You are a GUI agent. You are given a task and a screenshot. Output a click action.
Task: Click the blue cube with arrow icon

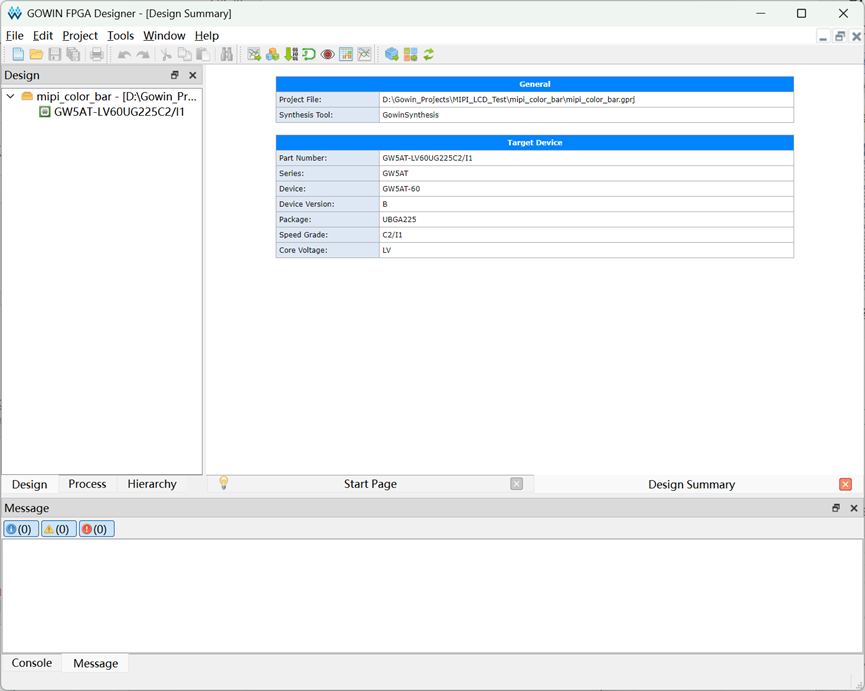(x=392, y=54)
